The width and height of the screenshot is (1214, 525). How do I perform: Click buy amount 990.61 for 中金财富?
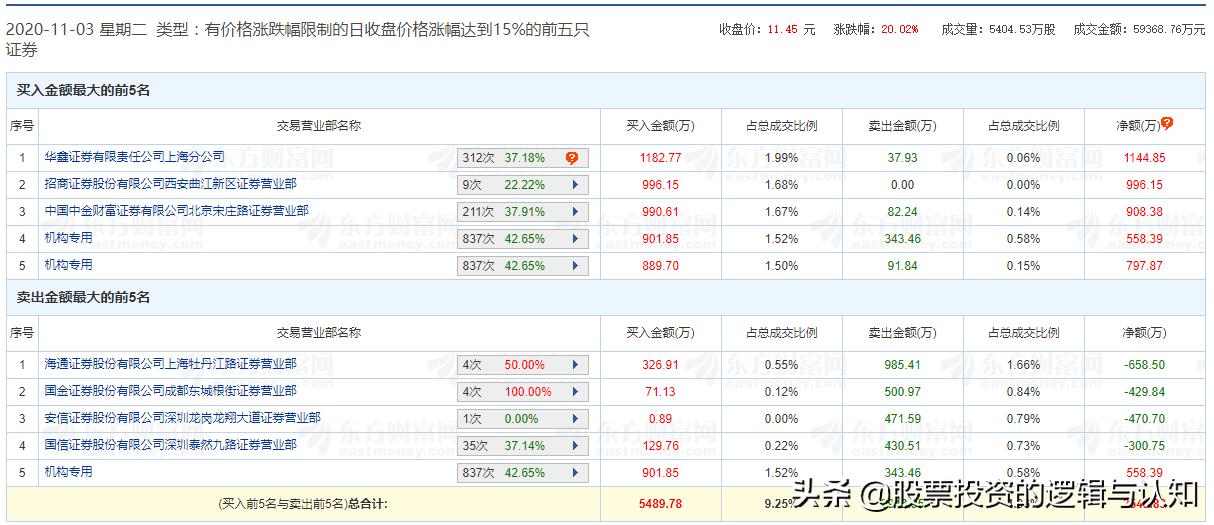point(660,212)
